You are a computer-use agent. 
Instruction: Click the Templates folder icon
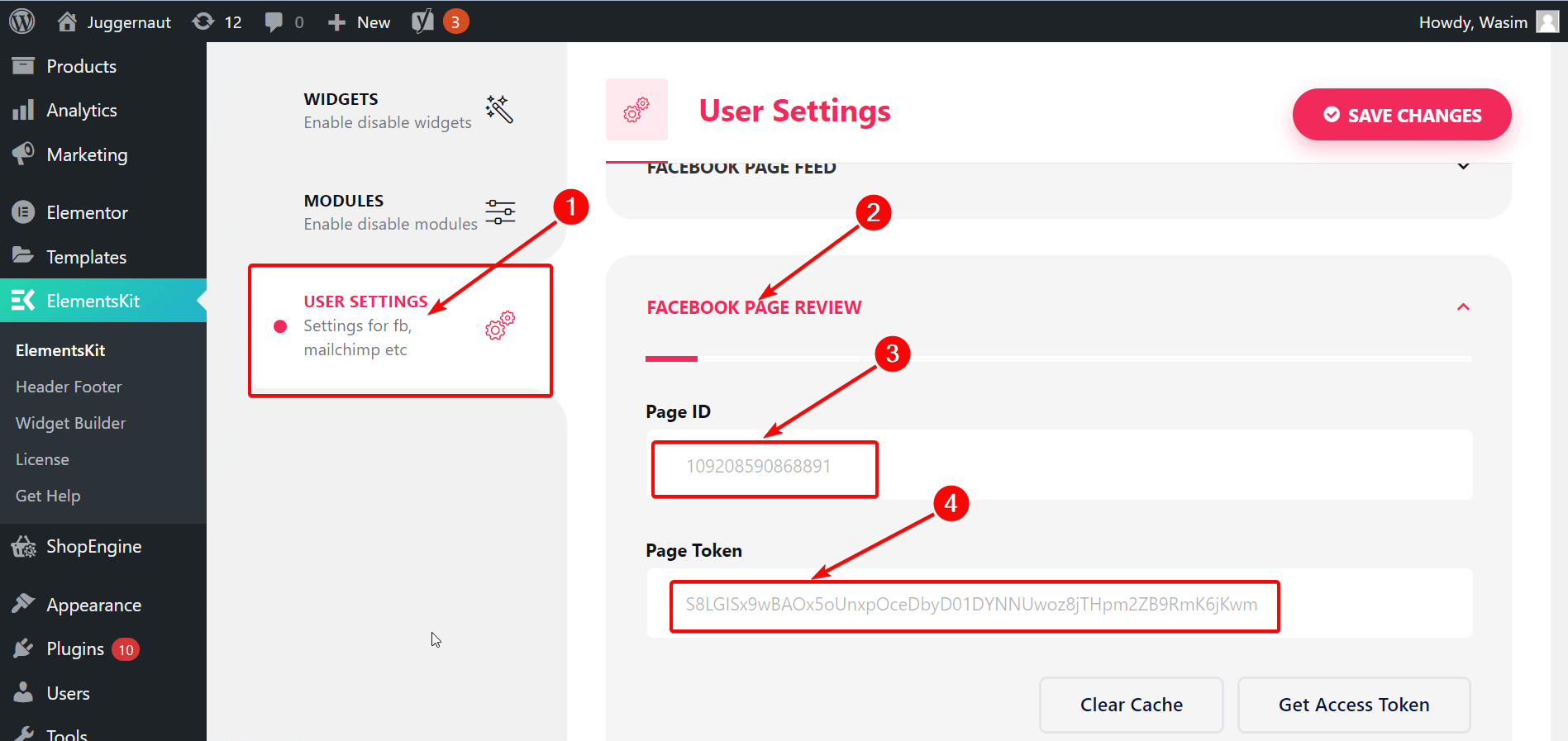[23, 255]
